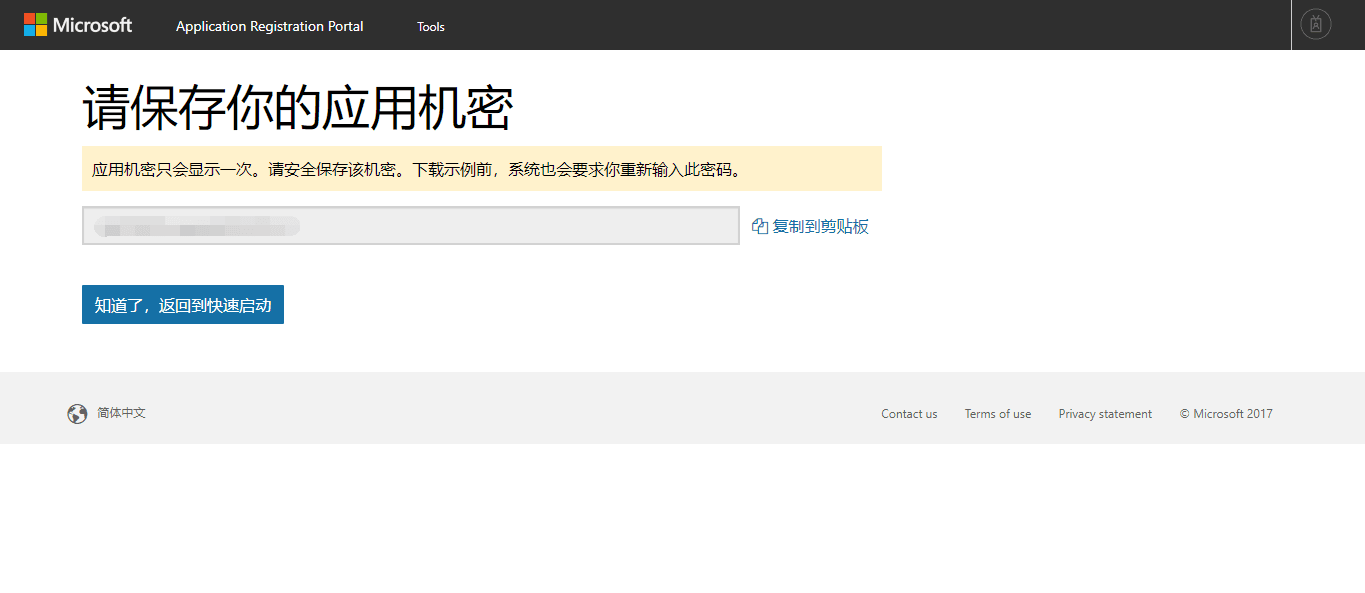Click the empty right side of secret field

pyautogui.click(x=600, y=225)
